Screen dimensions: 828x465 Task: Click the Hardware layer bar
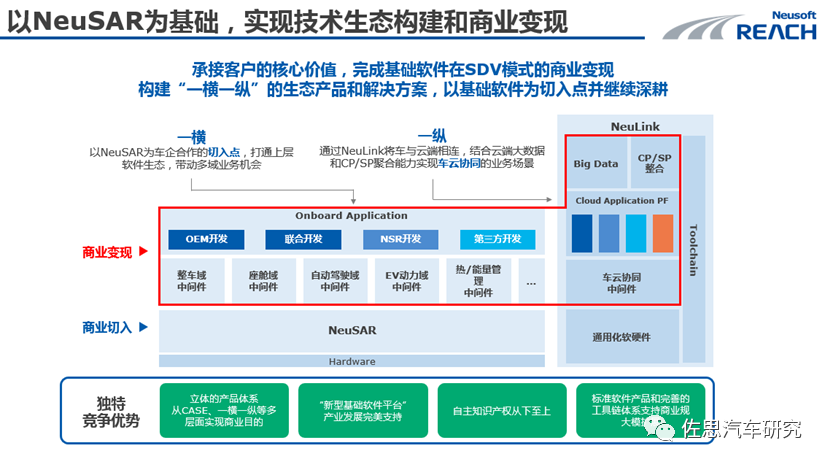[x=352, y=361]
